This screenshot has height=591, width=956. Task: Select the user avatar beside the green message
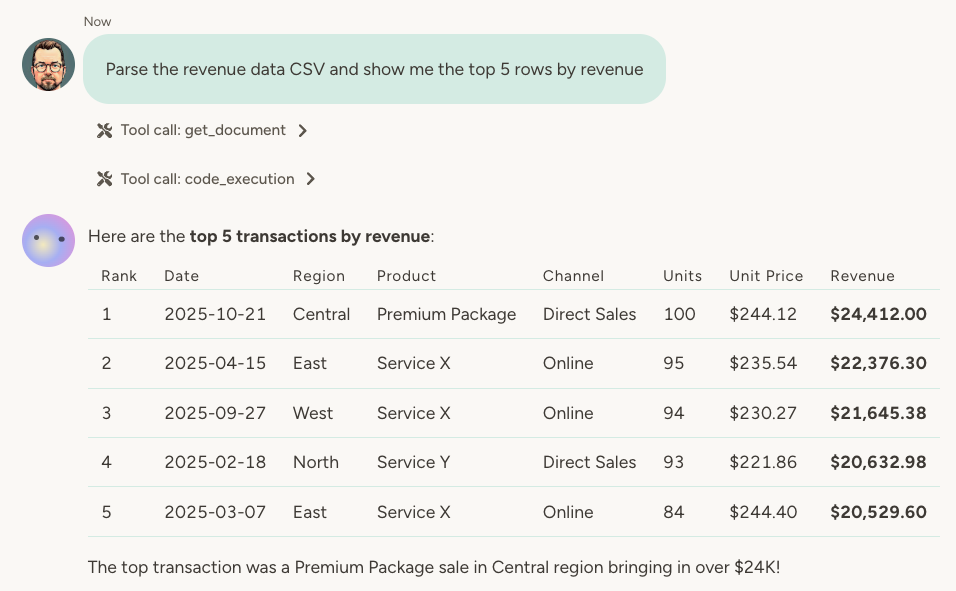pos(47,64)
